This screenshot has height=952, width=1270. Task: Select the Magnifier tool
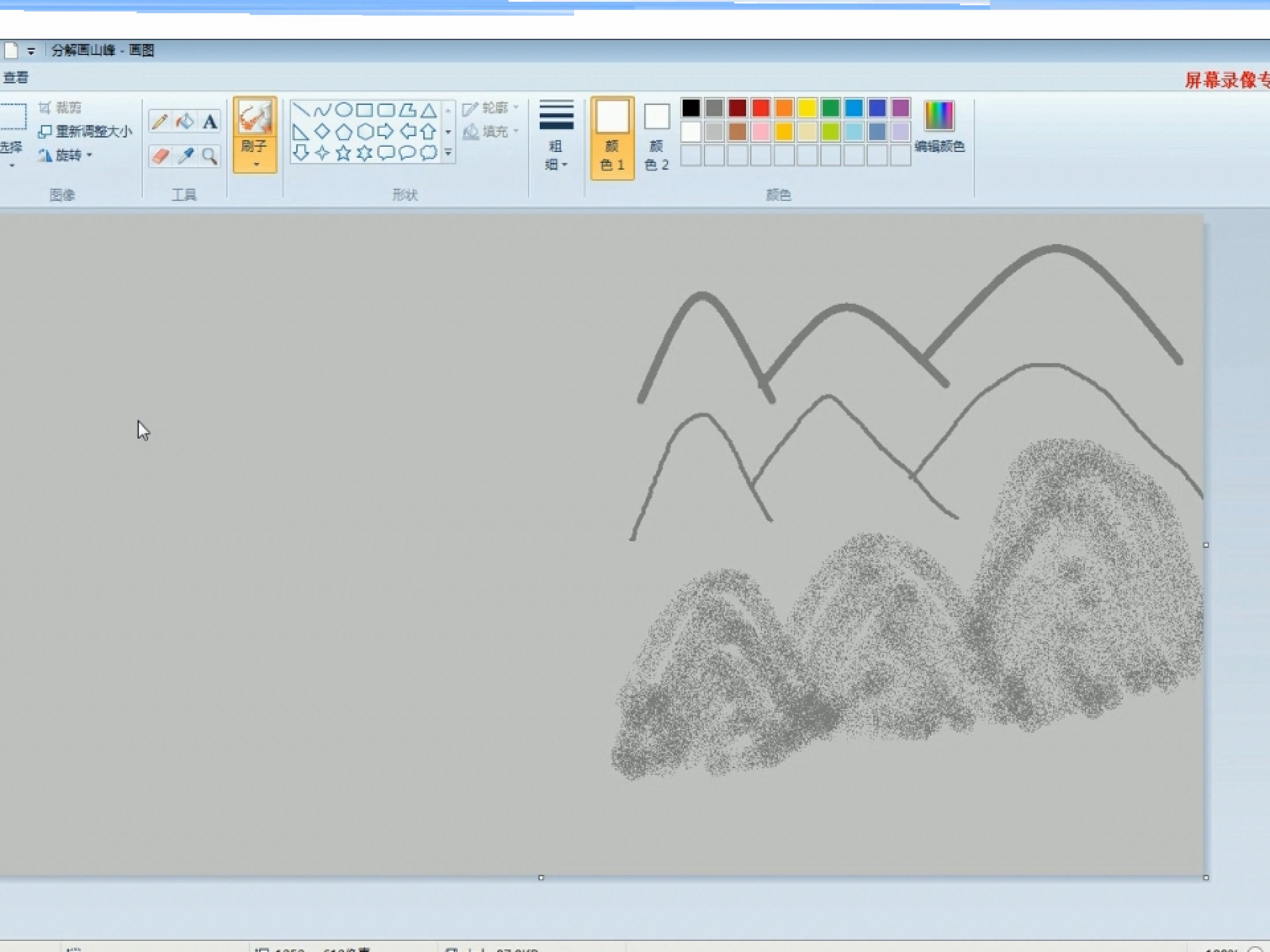[x=209, y=156]
